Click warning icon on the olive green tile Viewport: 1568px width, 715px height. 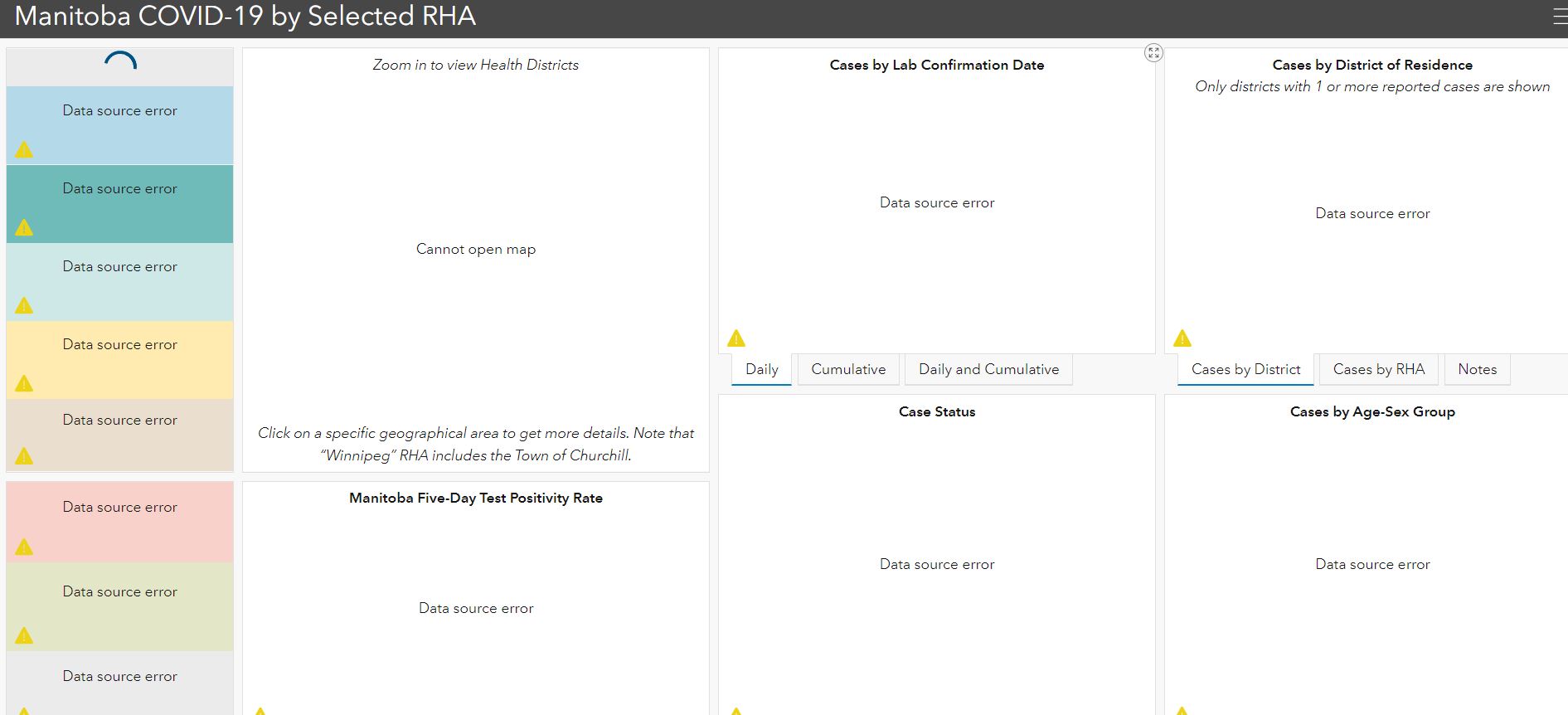coord(24,636)
